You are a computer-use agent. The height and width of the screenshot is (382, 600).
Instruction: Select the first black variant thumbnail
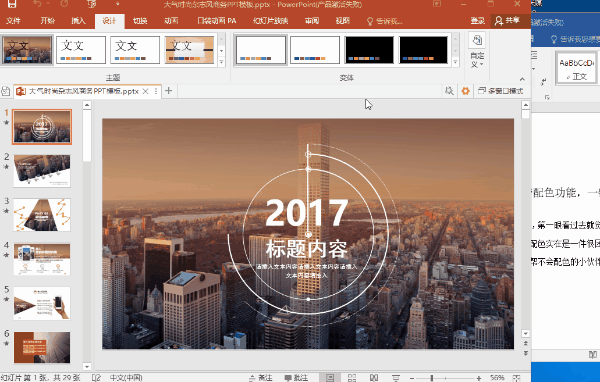tap(369, 50)
